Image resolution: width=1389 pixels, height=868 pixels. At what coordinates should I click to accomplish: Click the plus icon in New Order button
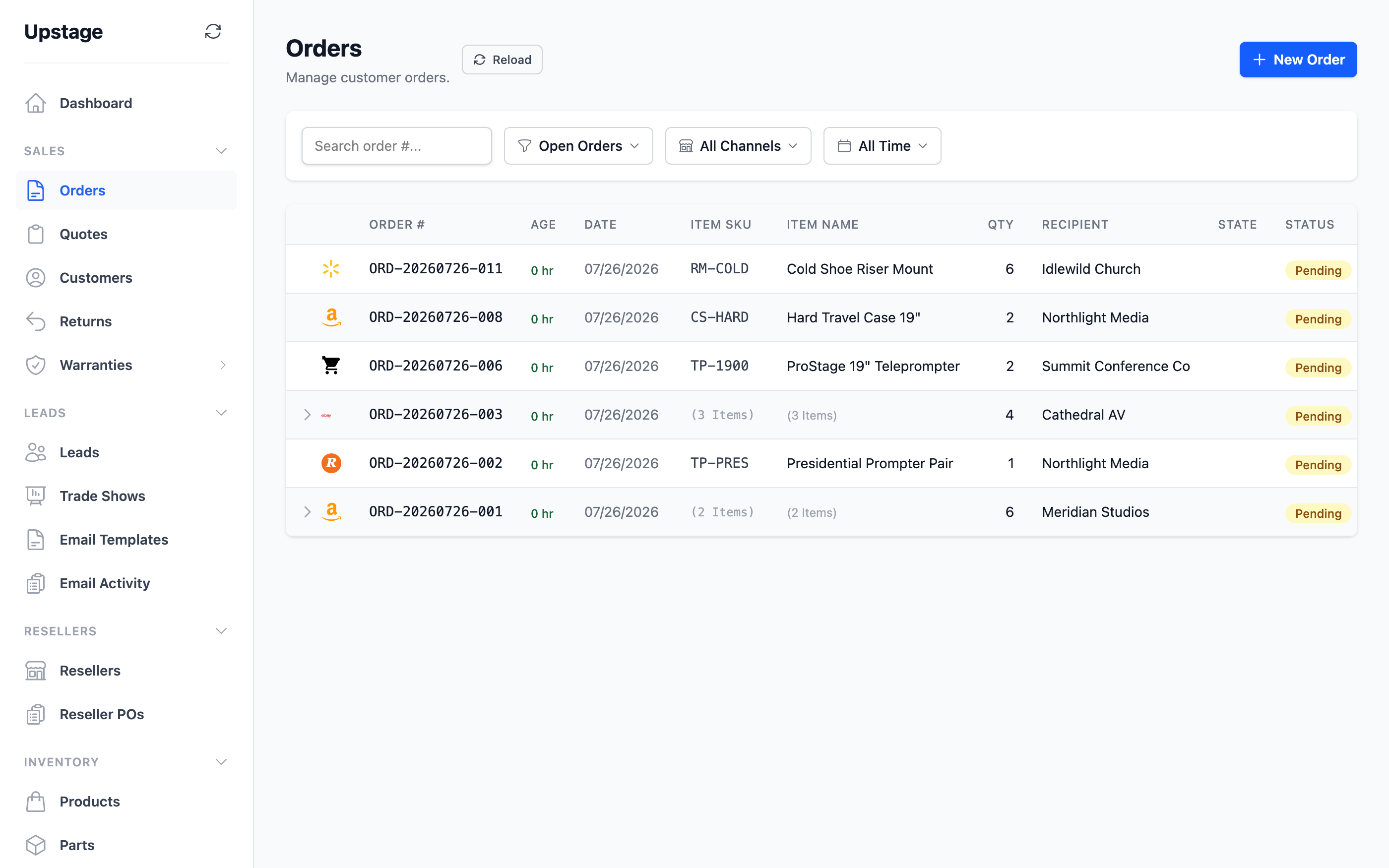coord(1260,60)
